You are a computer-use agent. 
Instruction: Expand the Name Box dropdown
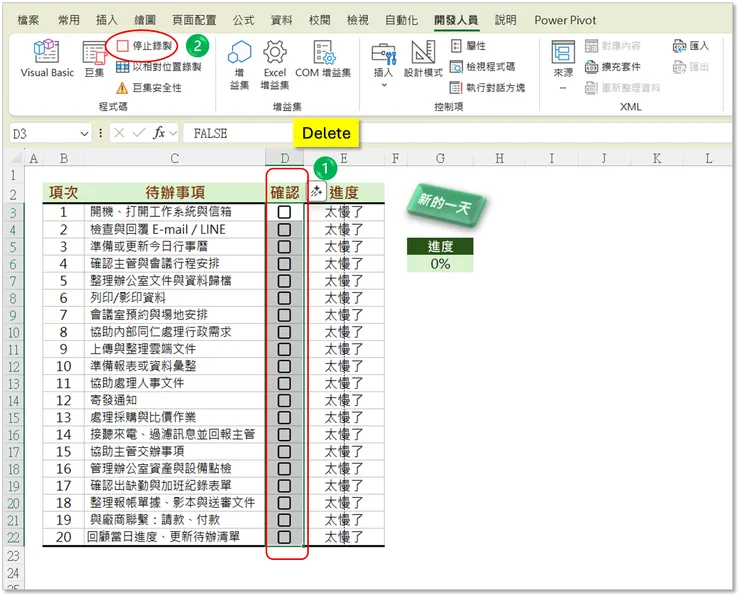click(84, 134)
